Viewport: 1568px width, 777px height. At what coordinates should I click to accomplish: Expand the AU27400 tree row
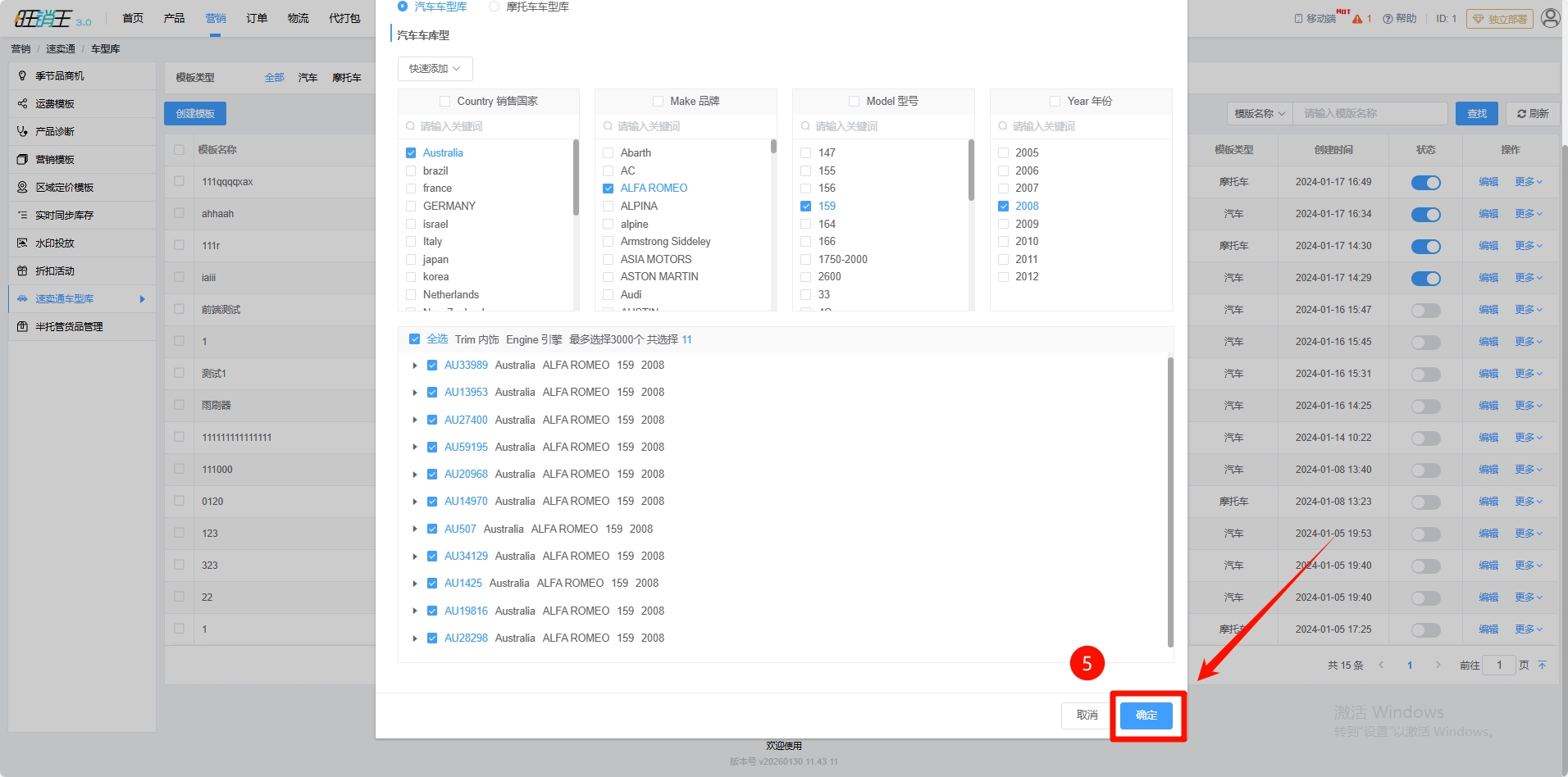click(x=415, y=420)
